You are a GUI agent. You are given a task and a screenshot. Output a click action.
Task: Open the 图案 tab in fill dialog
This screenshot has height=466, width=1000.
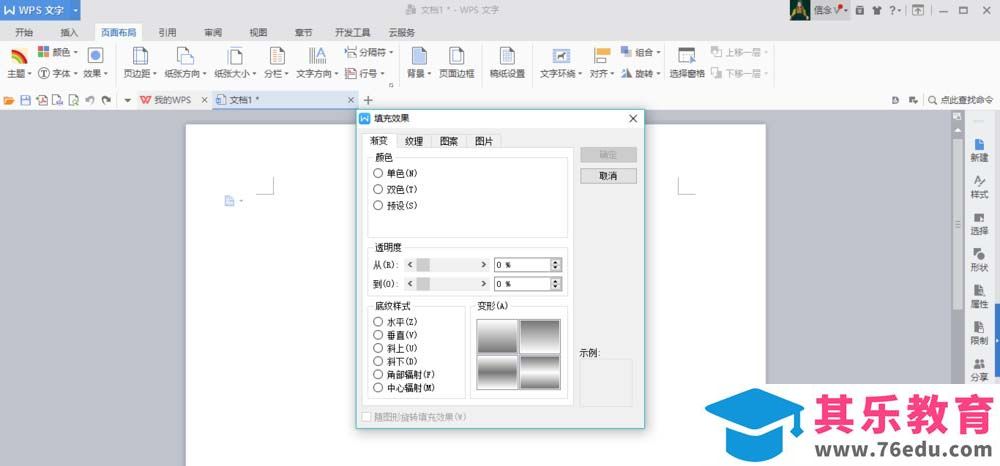tap(449, 142)
